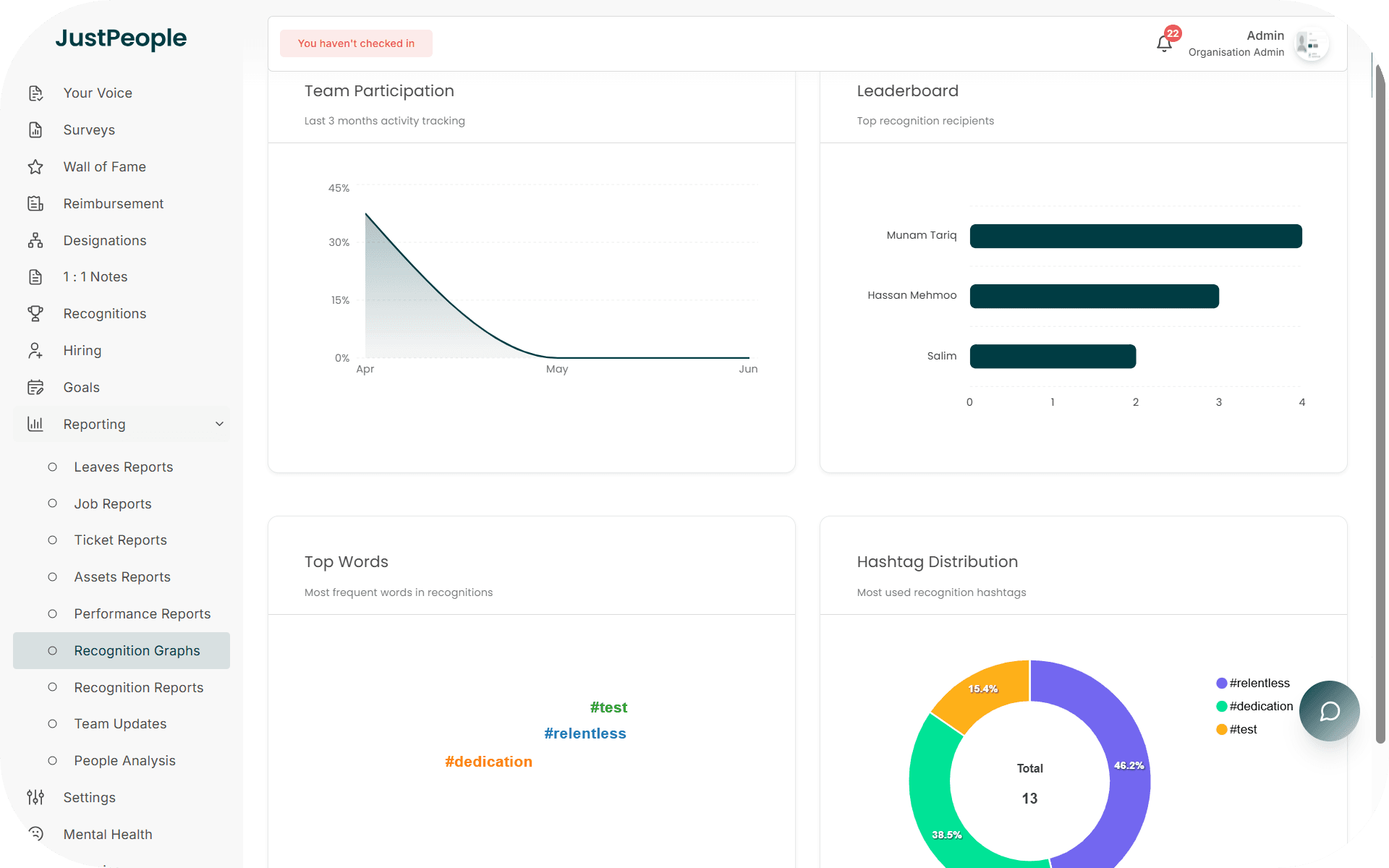Click the #dedication word in Top Words

(488, 762)
